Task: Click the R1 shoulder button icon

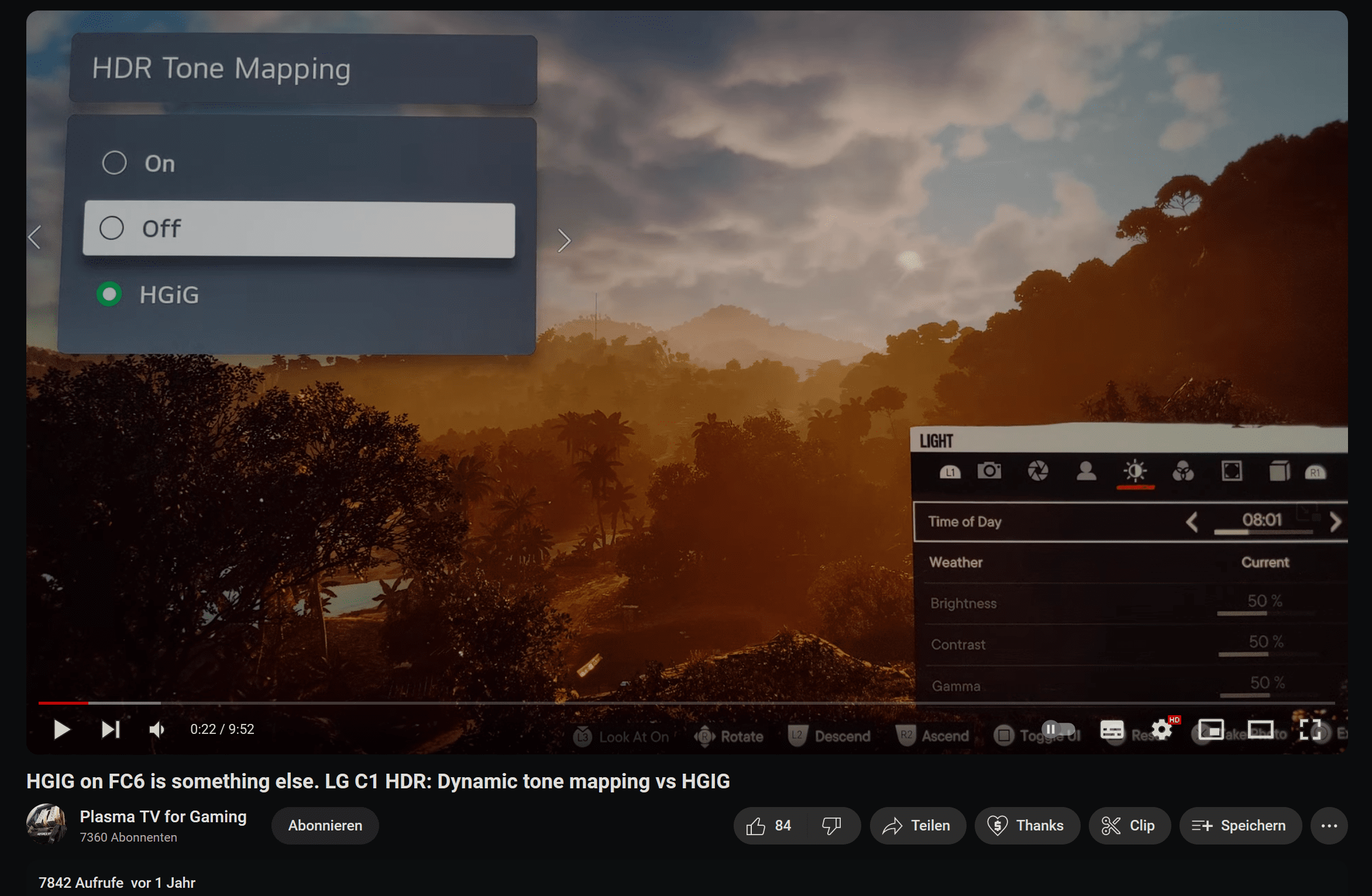Action: [x=1316, y=472]
